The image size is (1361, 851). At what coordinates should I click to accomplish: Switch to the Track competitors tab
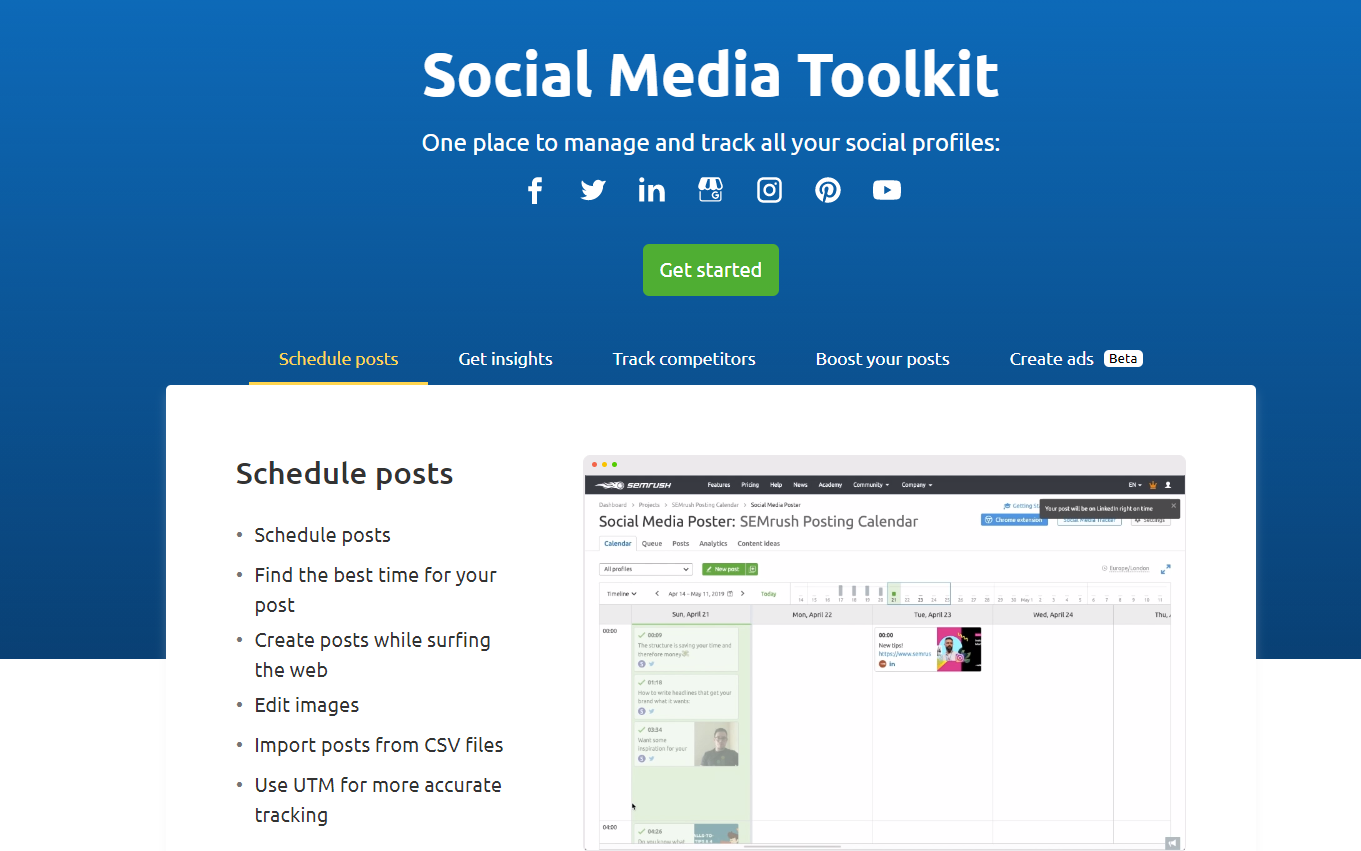click(x=684, y=359)
